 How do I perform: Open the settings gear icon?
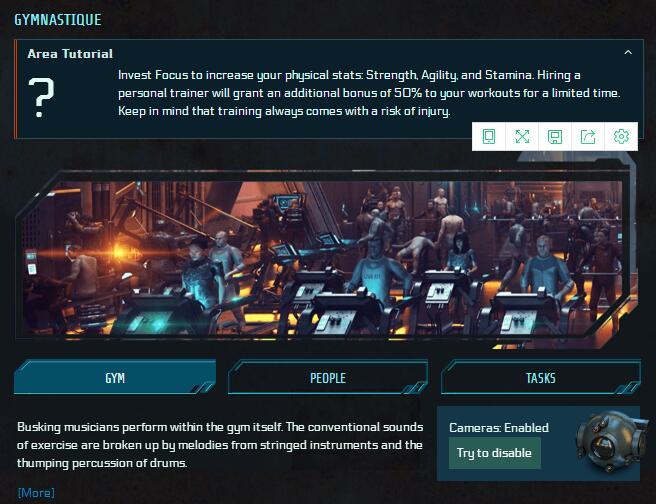coord(621,136)
